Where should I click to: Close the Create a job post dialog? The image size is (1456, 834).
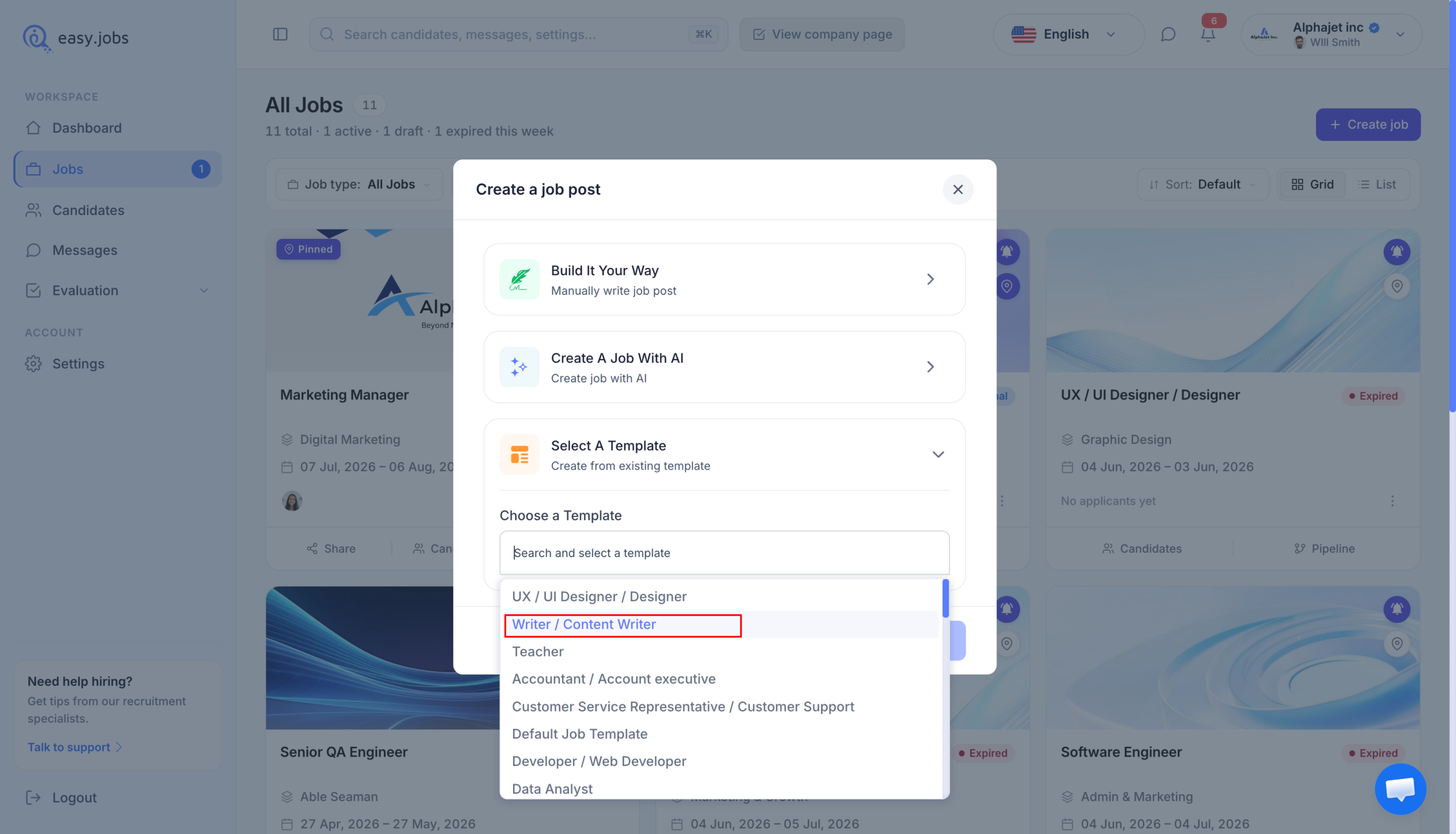958,189
